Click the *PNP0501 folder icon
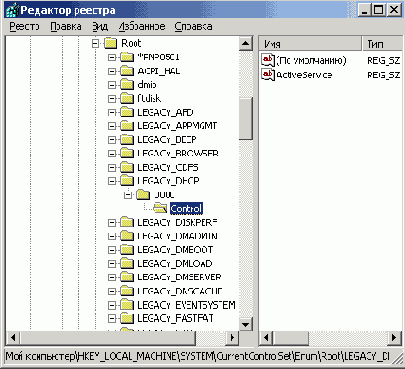The image size is (405, 369). 127,57
